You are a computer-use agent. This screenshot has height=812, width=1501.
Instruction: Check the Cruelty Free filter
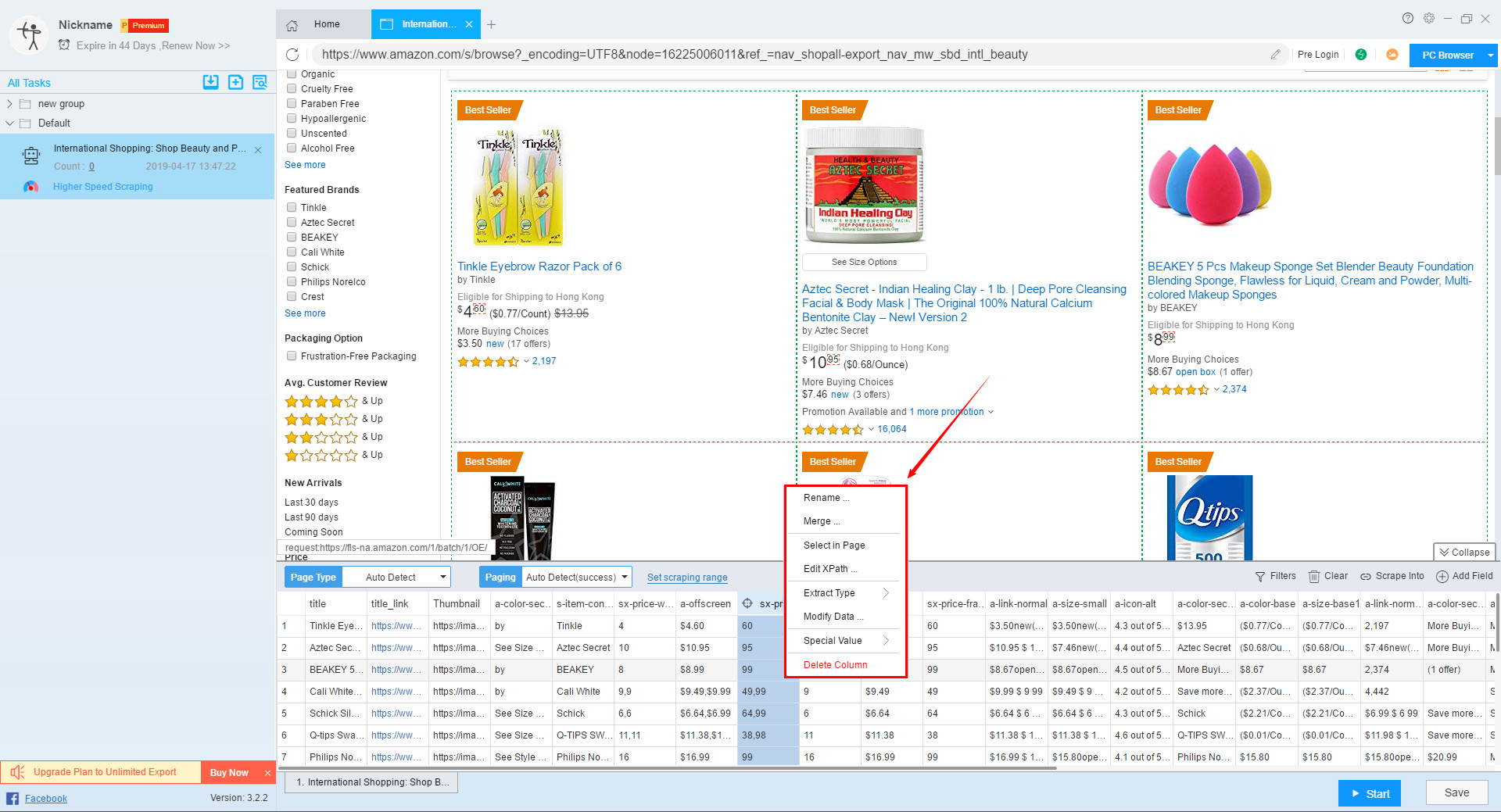click(292, 88)
